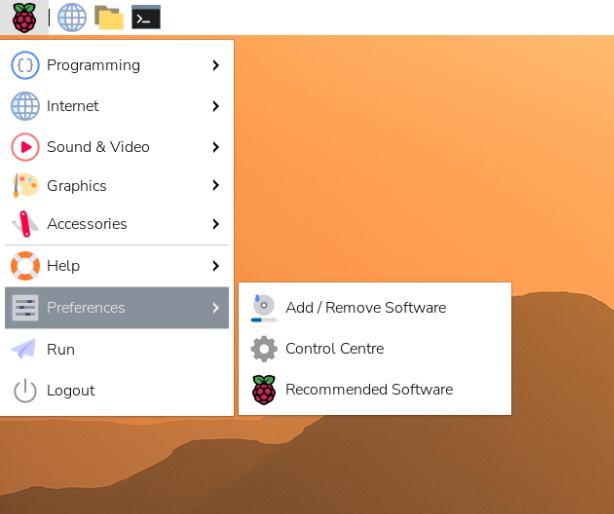614x514 pixels.
Task: Open the File Manager folder icon
Action: (x=108, y=17)
